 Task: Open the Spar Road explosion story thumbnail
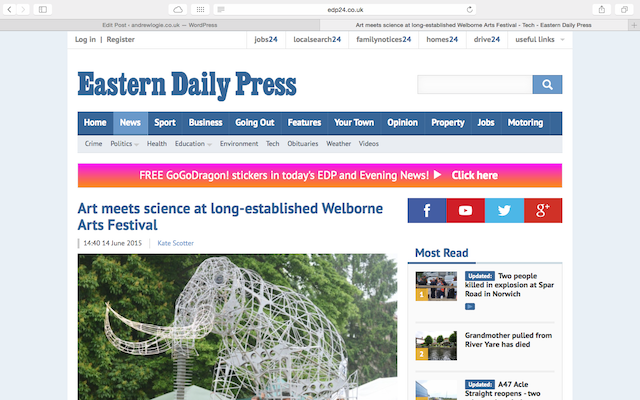tap(436, 286)
